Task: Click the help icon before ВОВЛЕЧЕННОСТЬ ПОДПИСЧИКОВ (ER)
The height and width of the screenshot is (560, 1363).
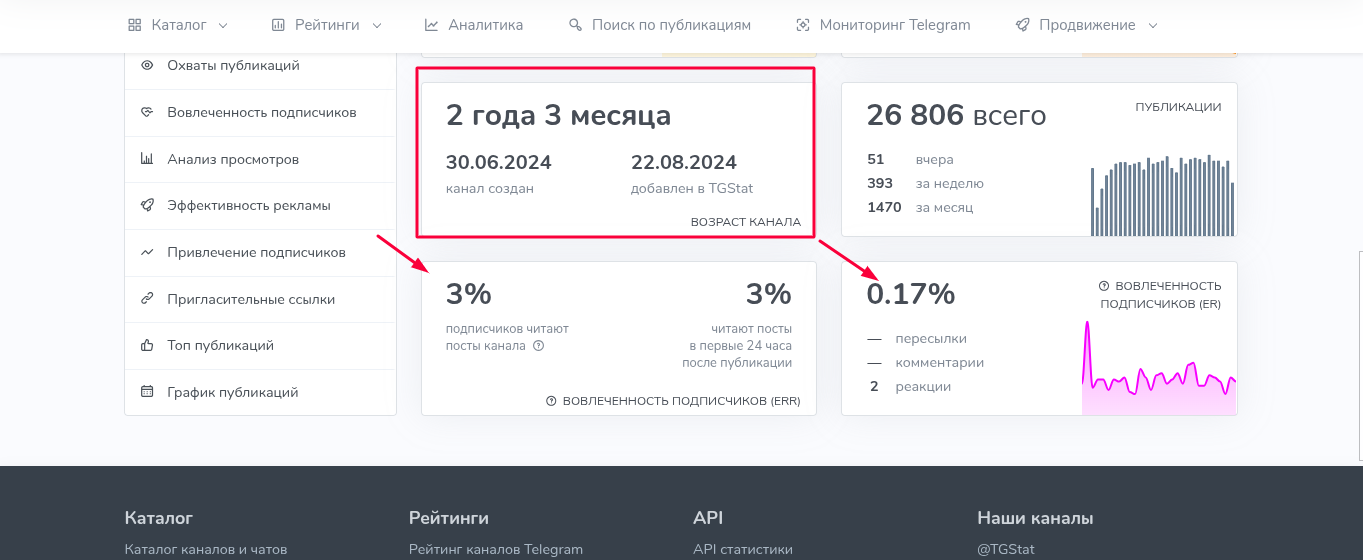Action: [1104, 286]
